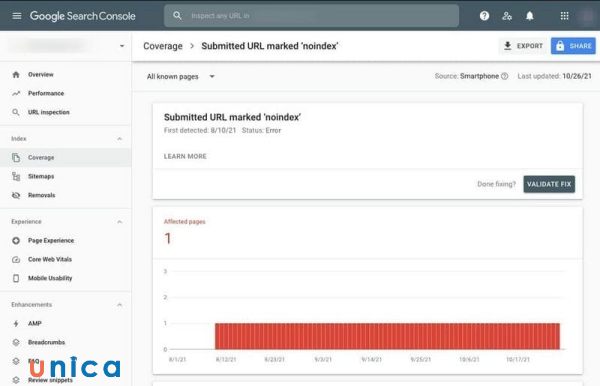Click the URL inspection magnifier icon
Screen dimensions: 600x386
coord(16,112)
